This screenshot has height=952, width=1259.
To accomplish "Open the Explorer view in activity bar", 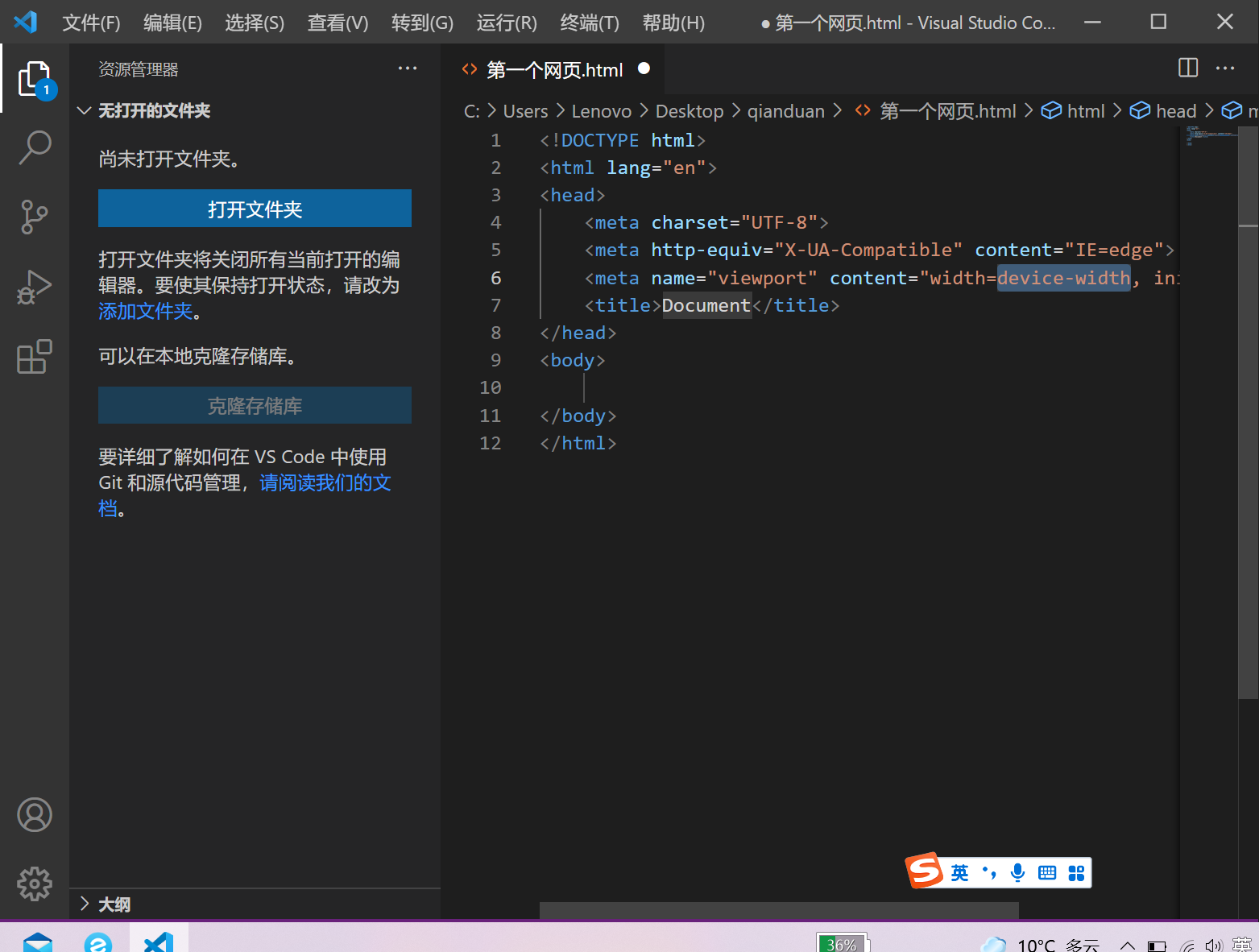I will click(35, 79).
